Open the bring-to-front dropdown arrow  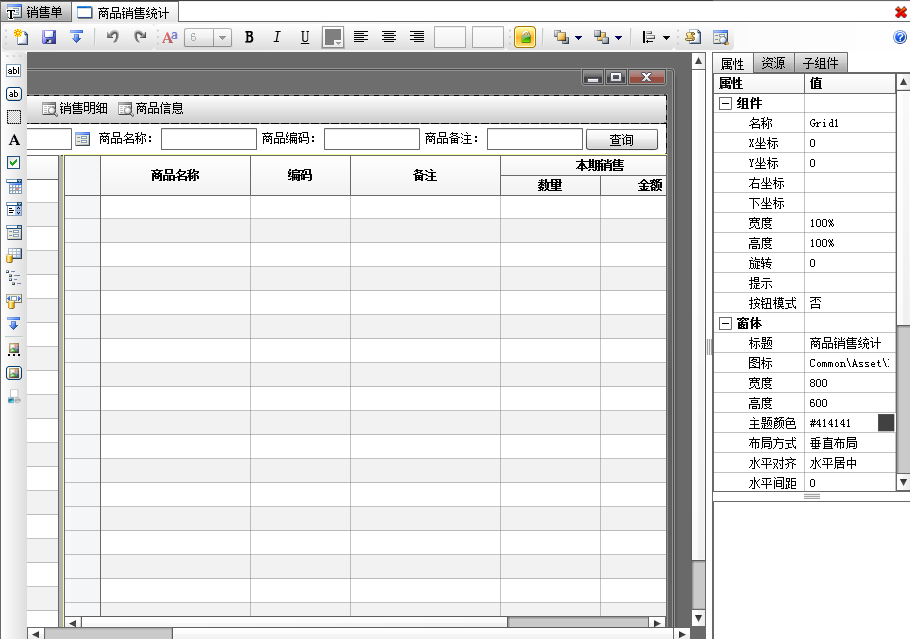click(578, 38)
